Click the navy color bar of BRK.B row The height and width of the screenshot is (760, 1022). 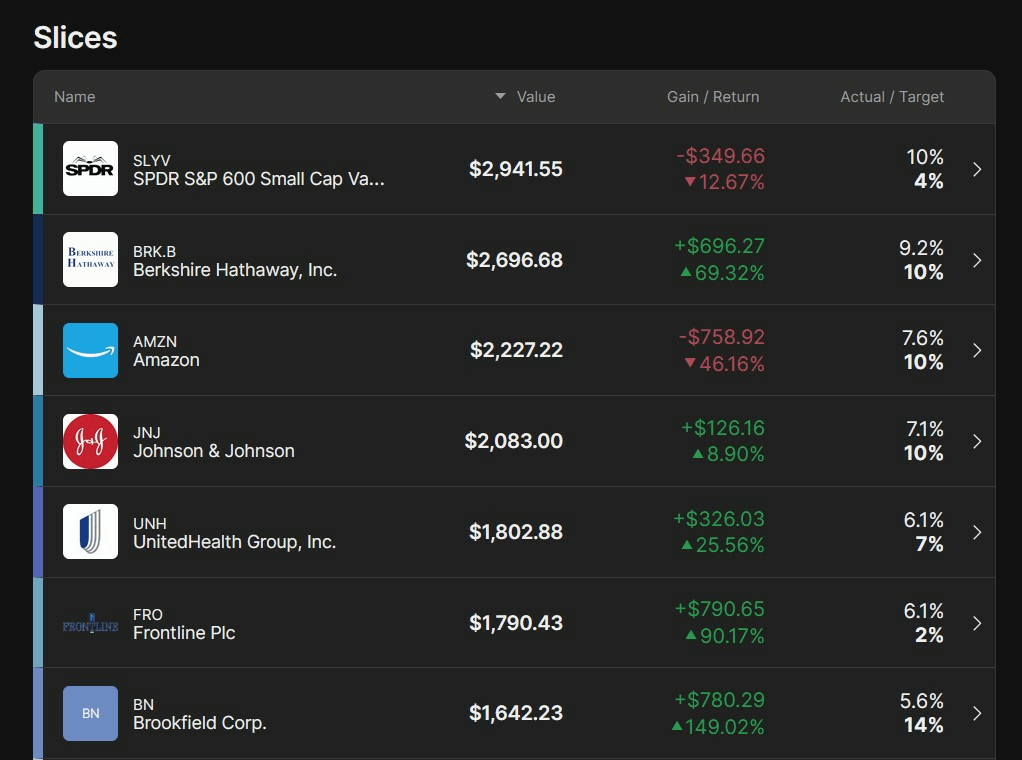(x=38, y=259)
